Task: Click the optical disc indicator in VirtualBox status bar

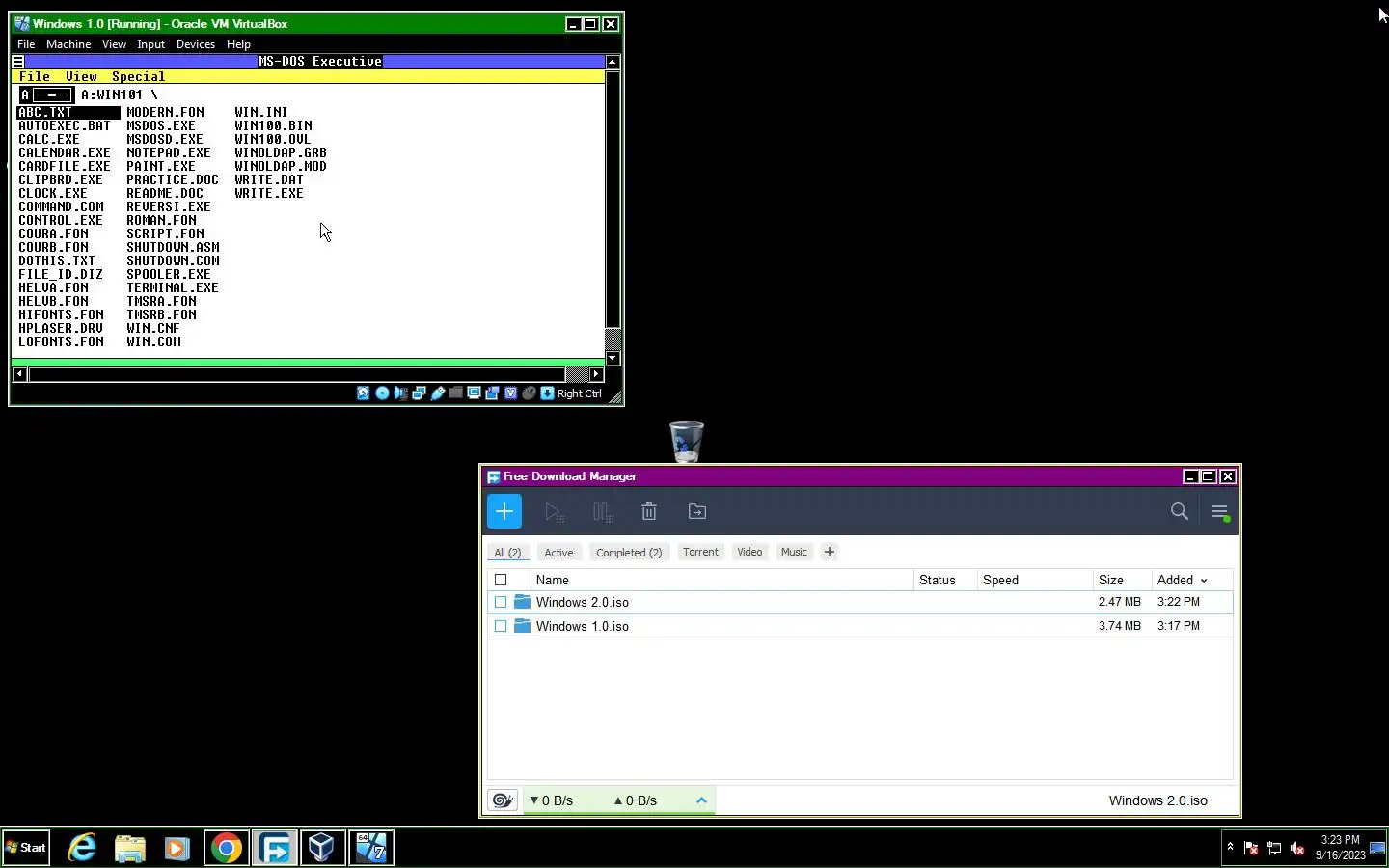Action: [x=382, y=393]
